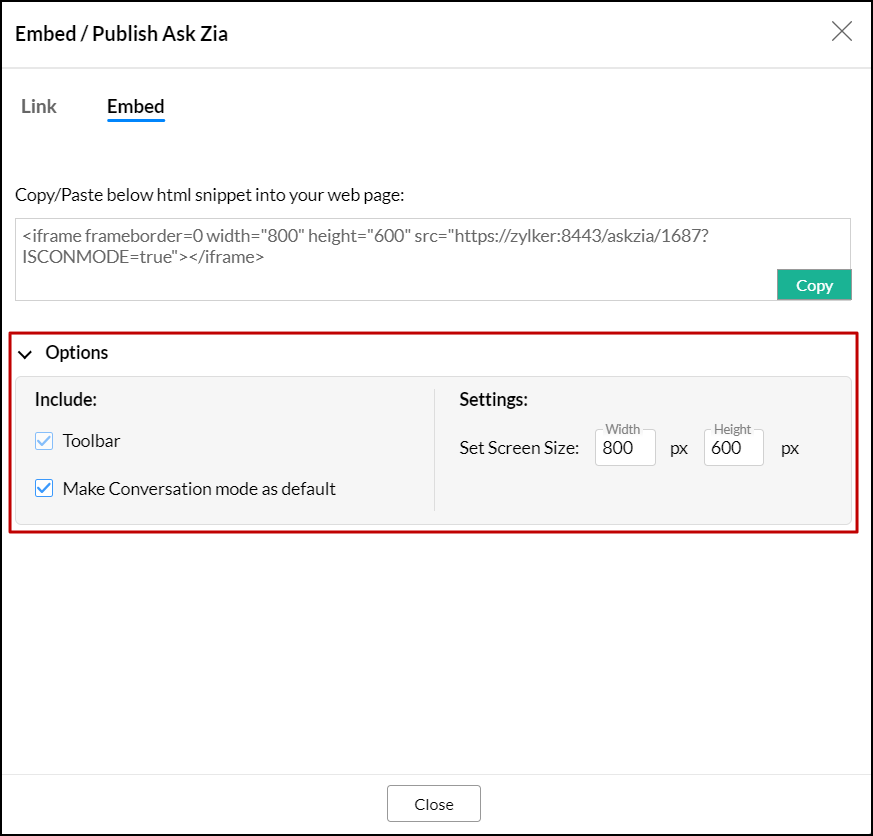Click the Close button at bottom
The width and height of the screenshot is (873, 836).
(x=433, y=804)
